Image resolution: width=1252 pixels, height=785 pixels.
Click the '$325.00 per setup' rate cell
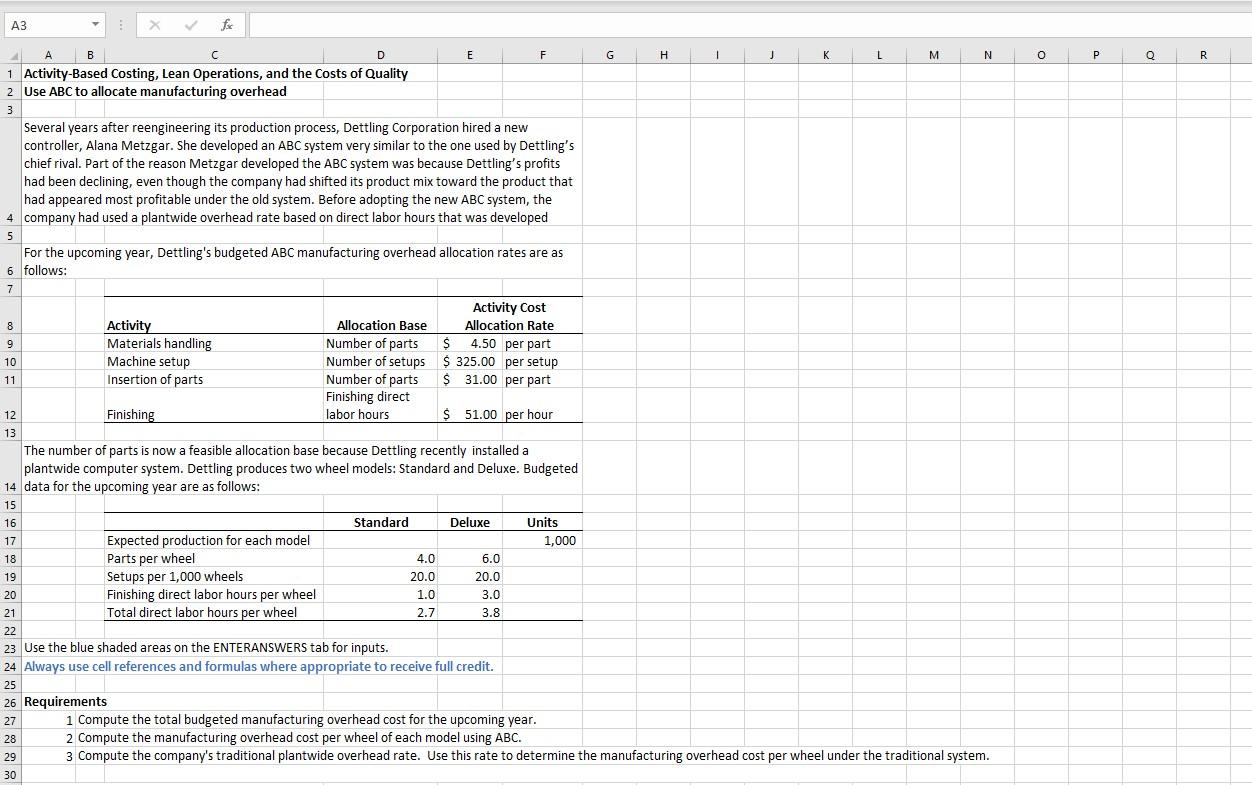coord(470,361)
